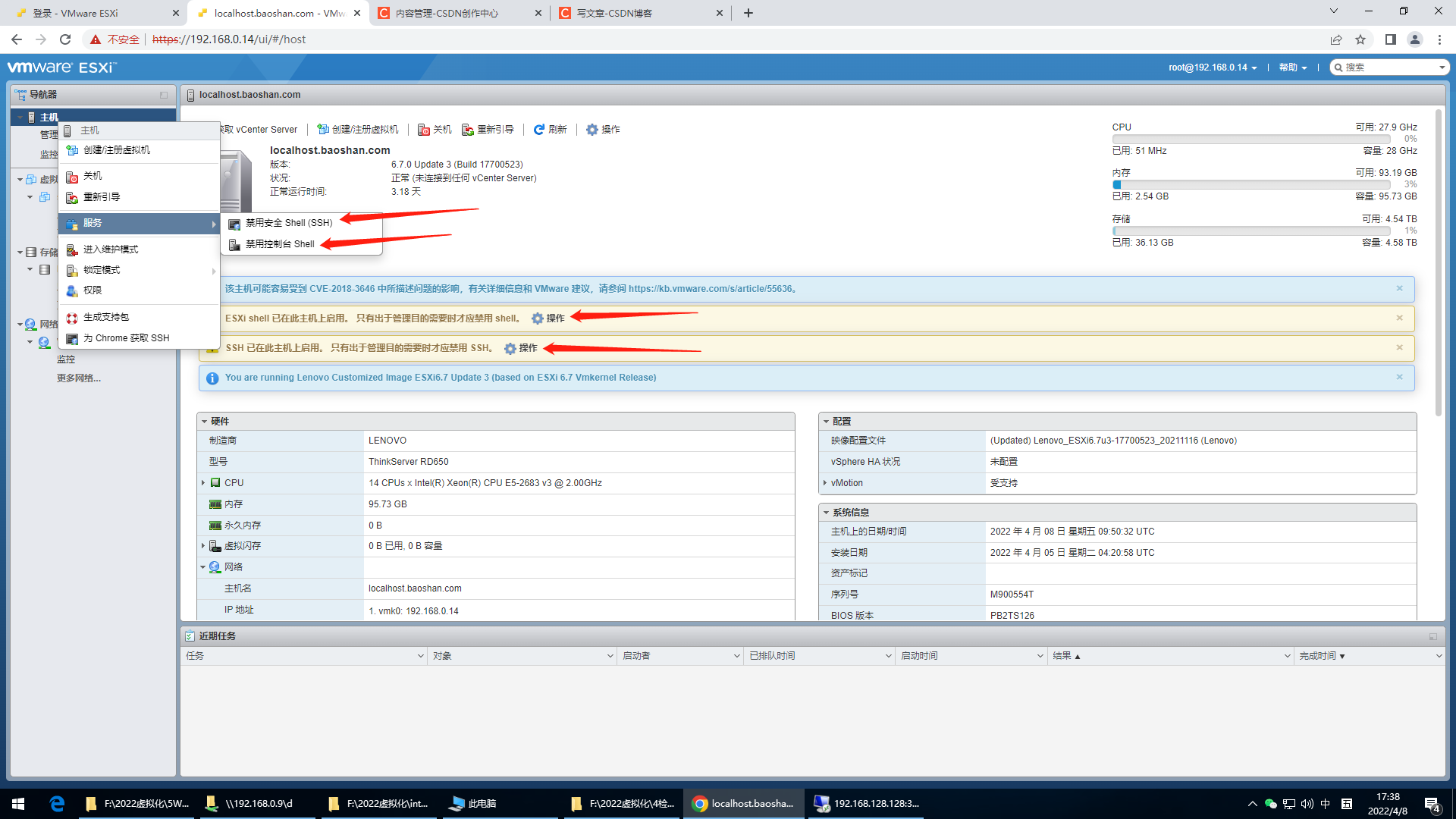Choose 进入维护模式 from context menu
The height and width of the screenshot is (819, 1456).
[110, 249]
